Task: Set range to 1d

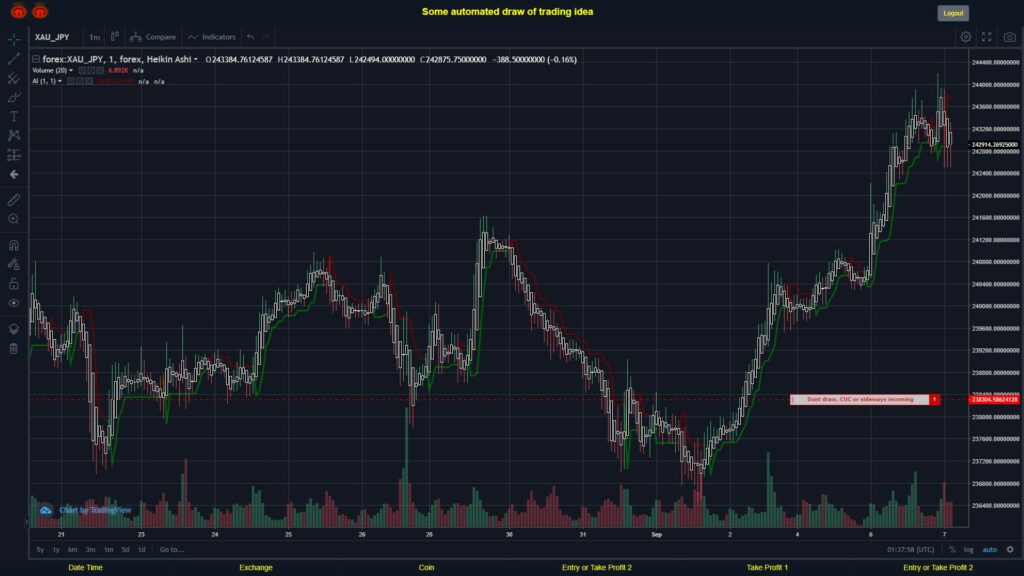Action: point(142,550)
